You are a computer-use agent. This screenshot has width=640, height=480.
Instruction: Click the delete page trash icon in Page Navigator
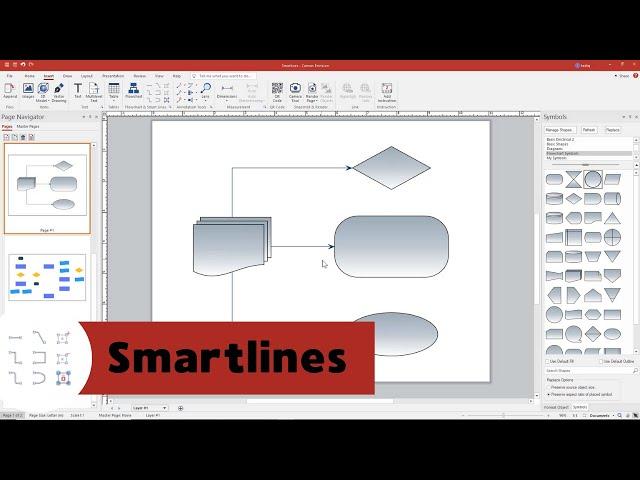[x=23, y=137]
